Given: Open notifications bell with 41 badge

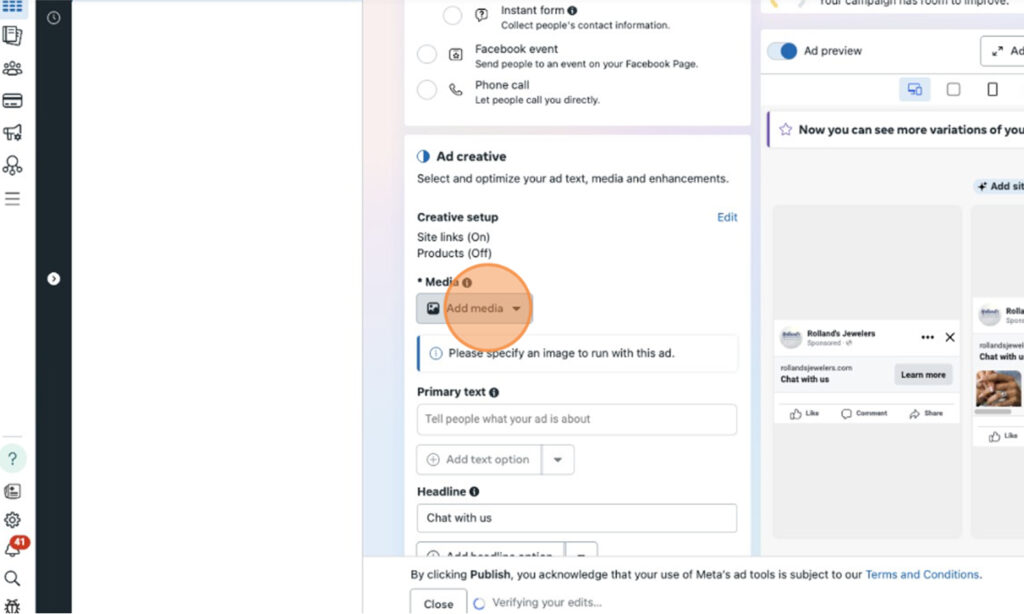Looking at the screenshot, I should [12, 549].
